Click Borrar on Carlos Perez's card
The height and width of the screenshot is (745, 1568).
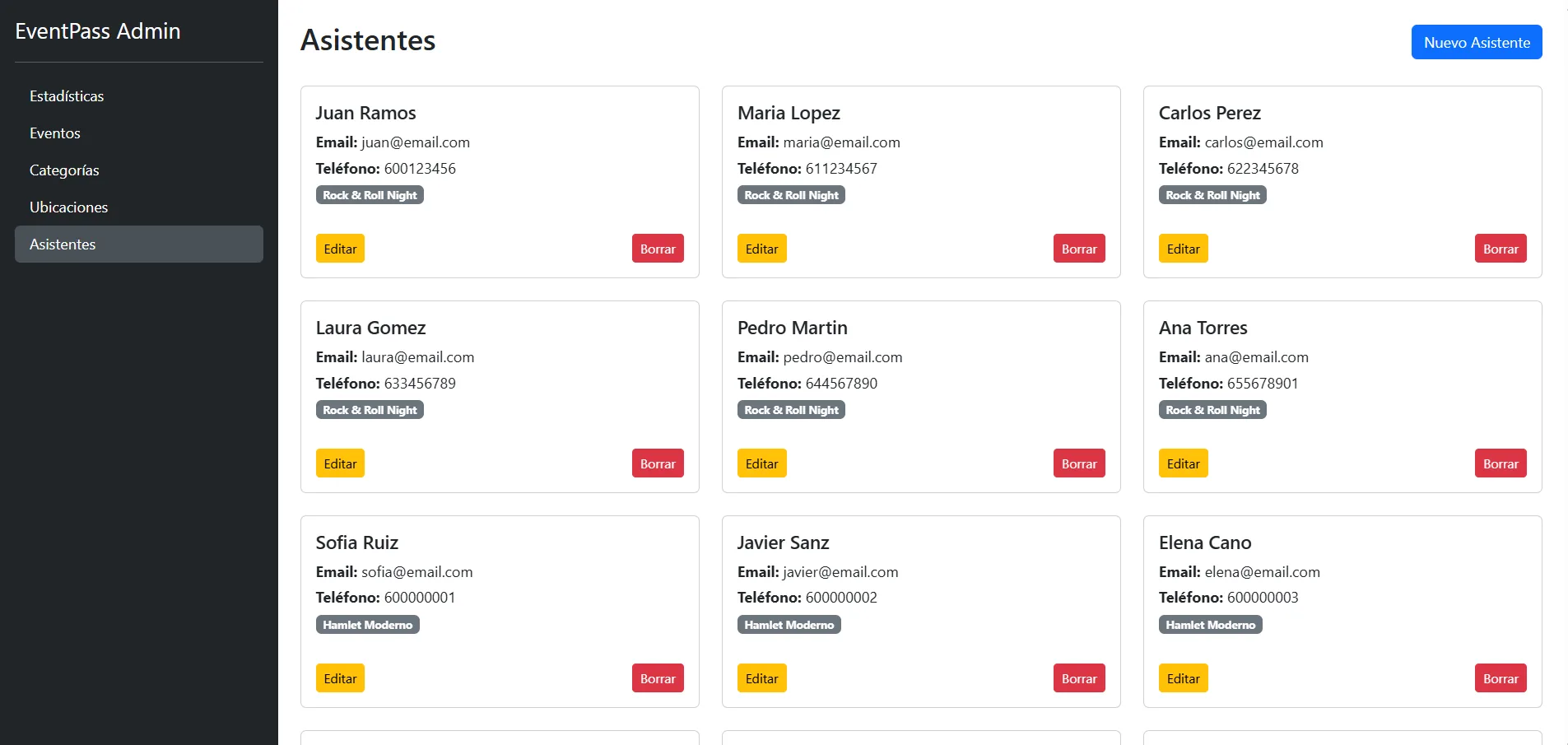1501,249
